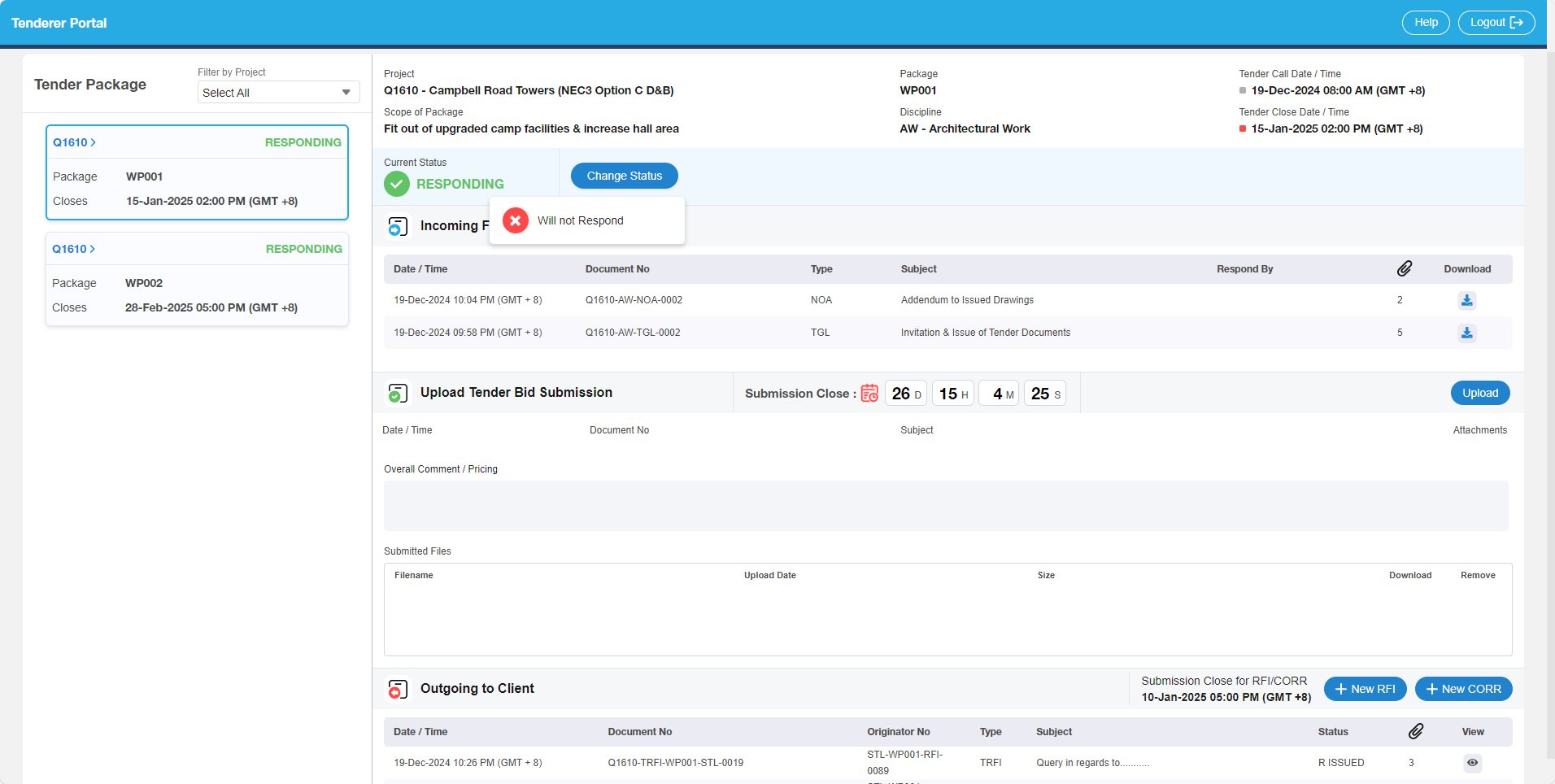Click the paperclip header in Incoming table
Screen dimensions: 1555x784
tap(1405, 268)
